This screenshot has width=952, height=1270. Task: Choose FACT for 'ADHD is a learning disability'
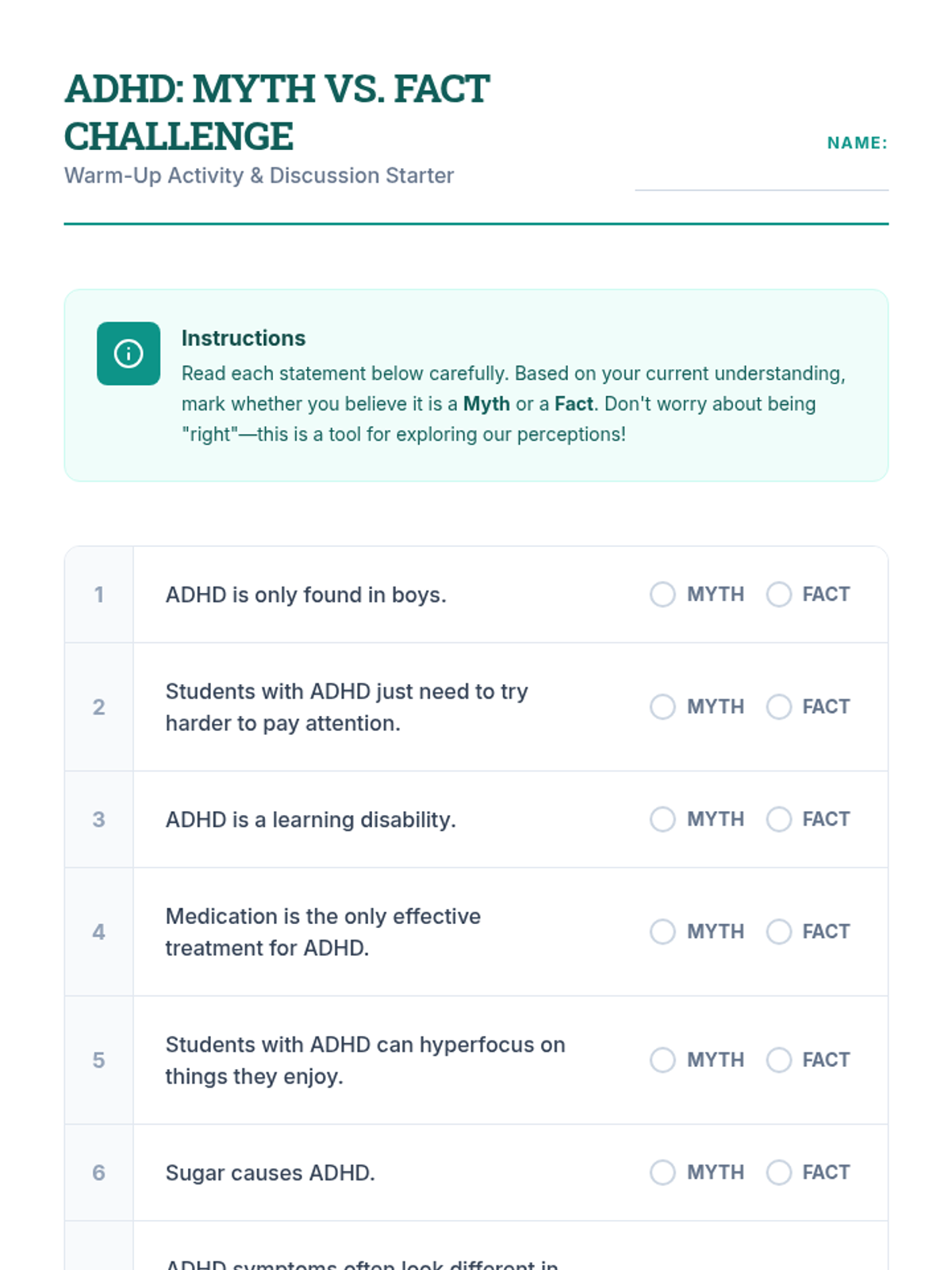point(778,819)
